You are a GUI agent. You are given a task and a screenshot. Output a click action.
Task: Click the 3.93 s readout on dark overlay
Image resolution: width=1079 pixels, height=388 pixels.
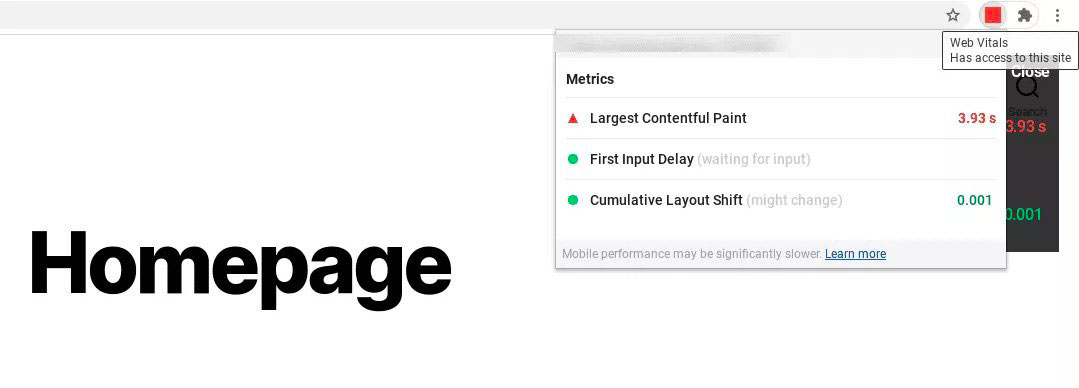[x=1027, y=127]
